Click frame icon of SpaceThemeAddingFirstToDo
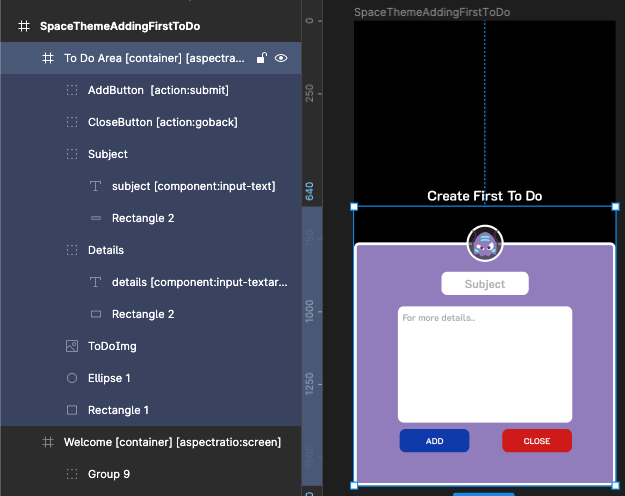Viewport: 625px width, 496px height. 24,26
